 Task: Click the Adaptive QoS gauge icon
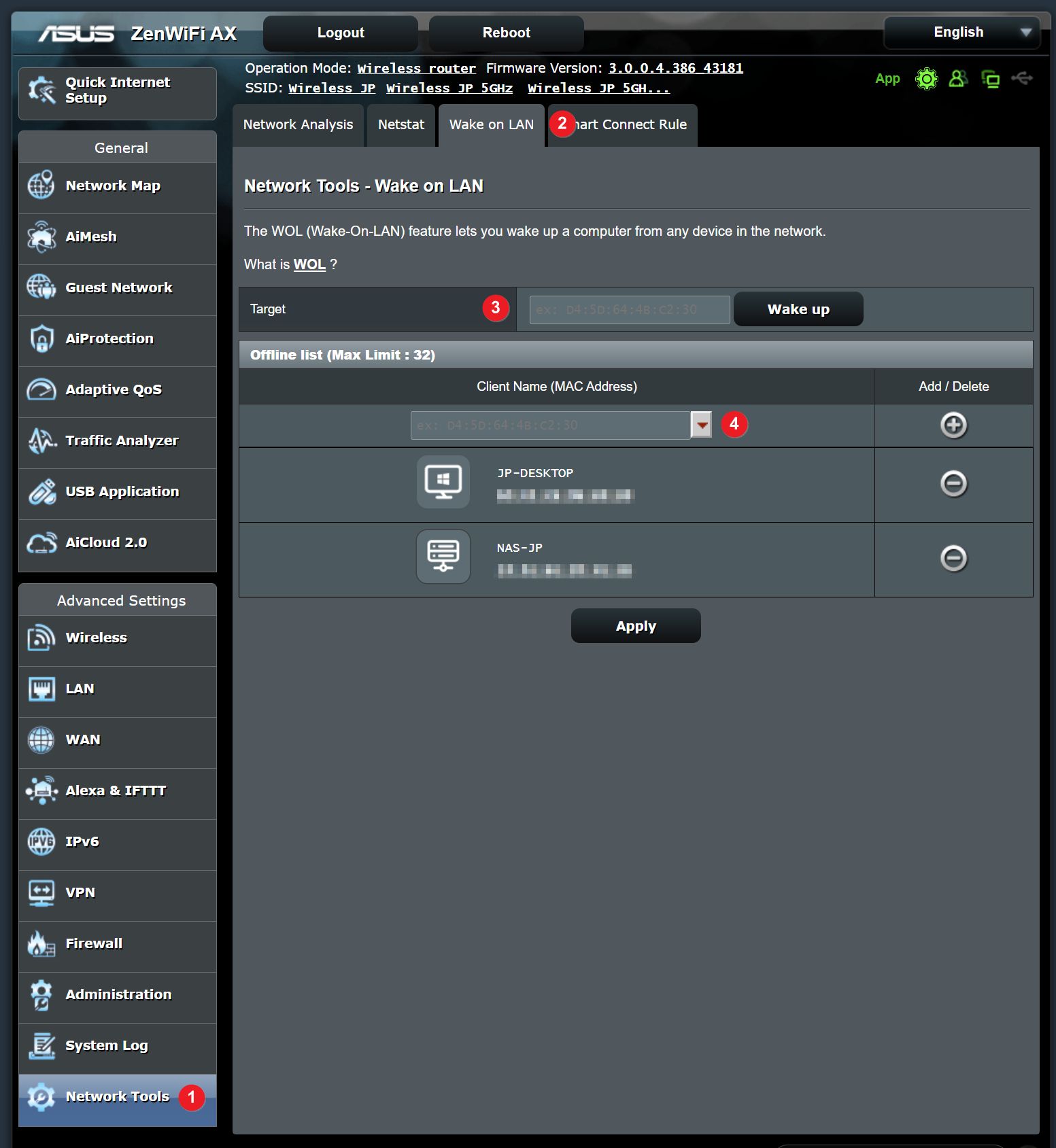[41, 389]
